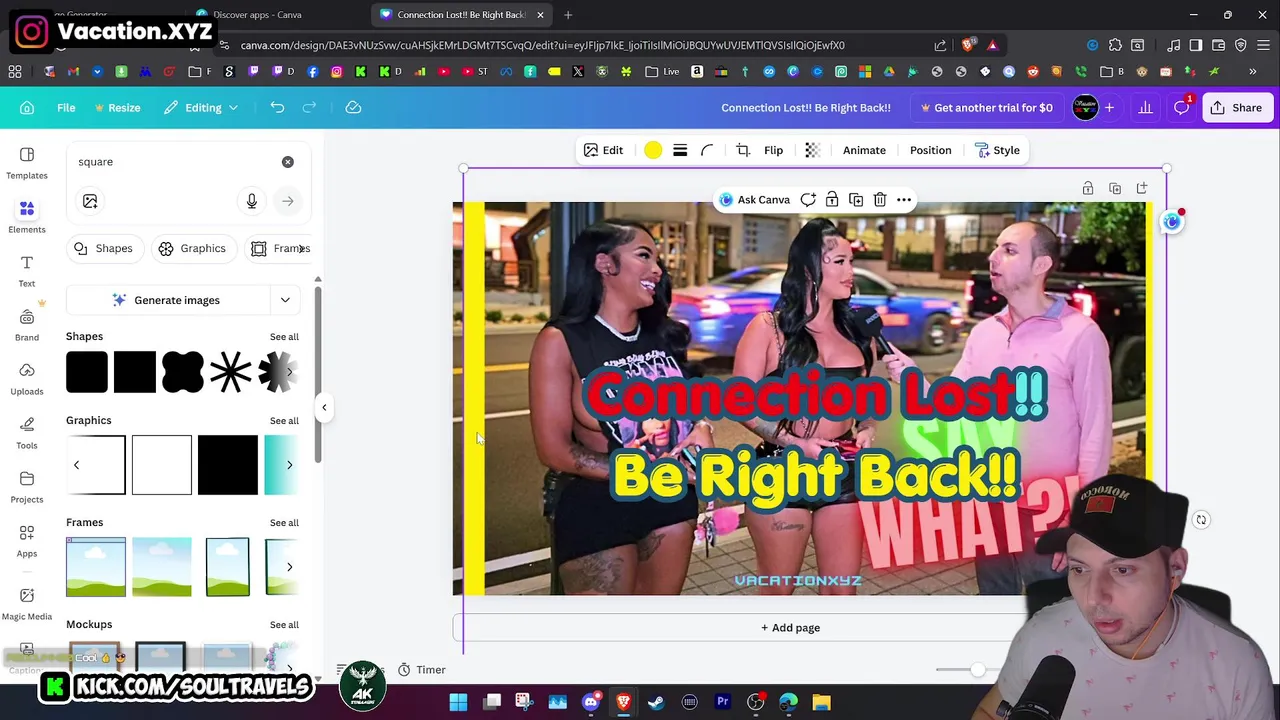Expand the Editing mode dropdown
This screenshot has height=720, width=1280.
tap(201, 107)
